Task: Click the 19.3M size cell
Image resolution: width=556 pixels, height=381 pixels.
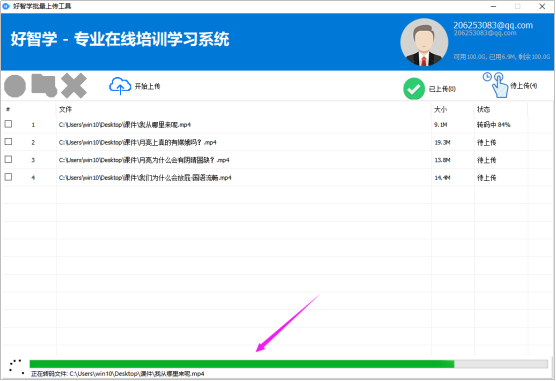Action: coord(442,142)
